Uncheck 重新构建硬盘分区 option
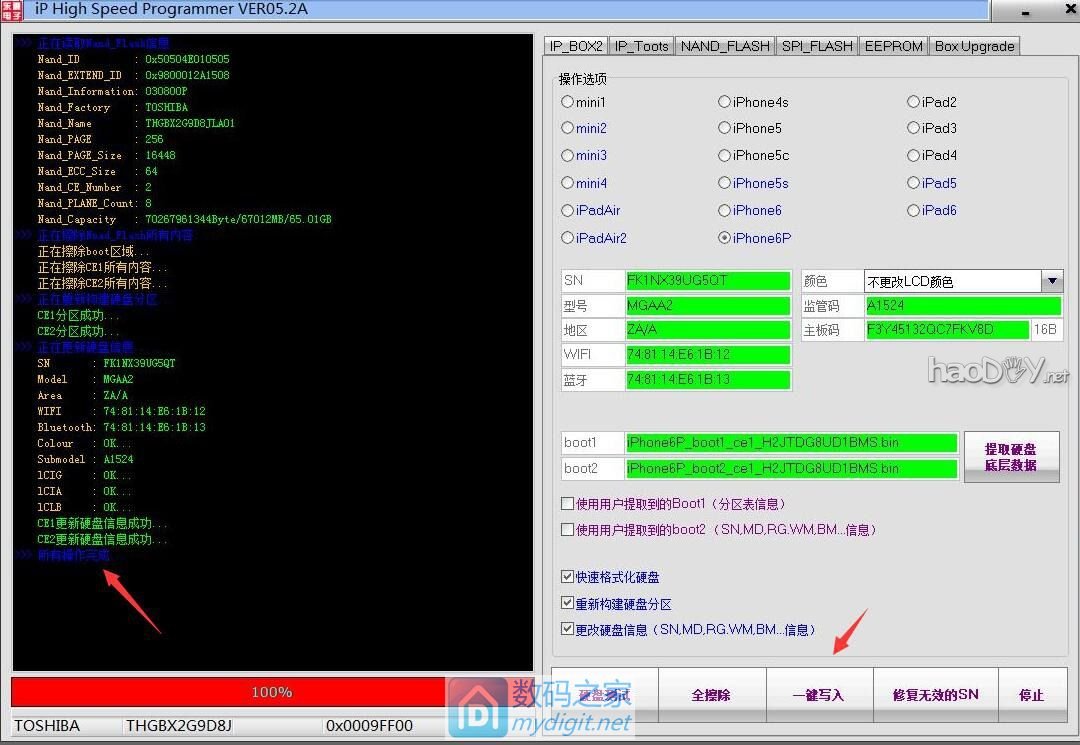This screenshot has height=745, width=1080. click(568, 605)
